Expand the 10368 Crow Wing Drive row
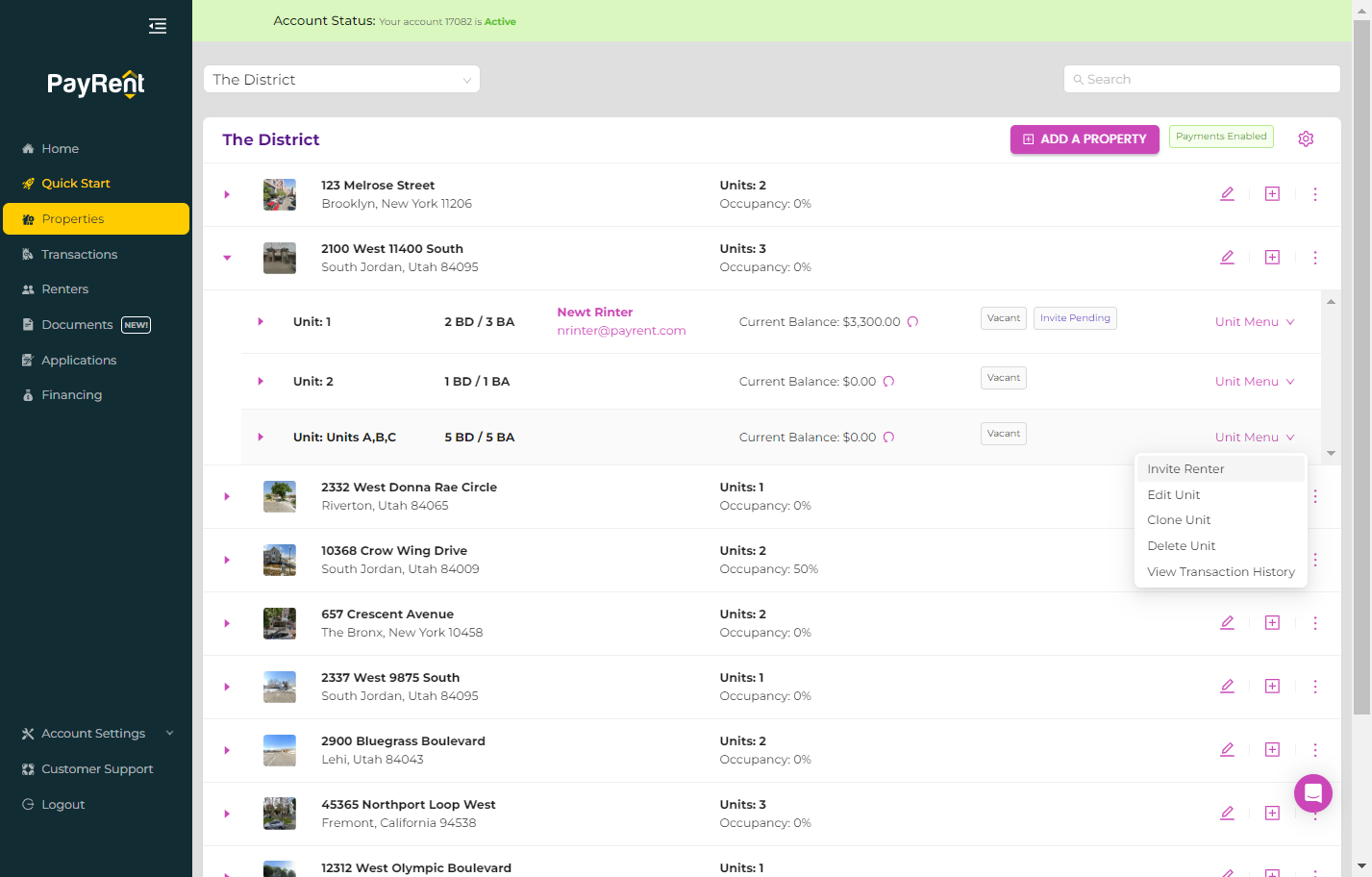This screenshot has height=877, width=1372. [x=227, y=560]
